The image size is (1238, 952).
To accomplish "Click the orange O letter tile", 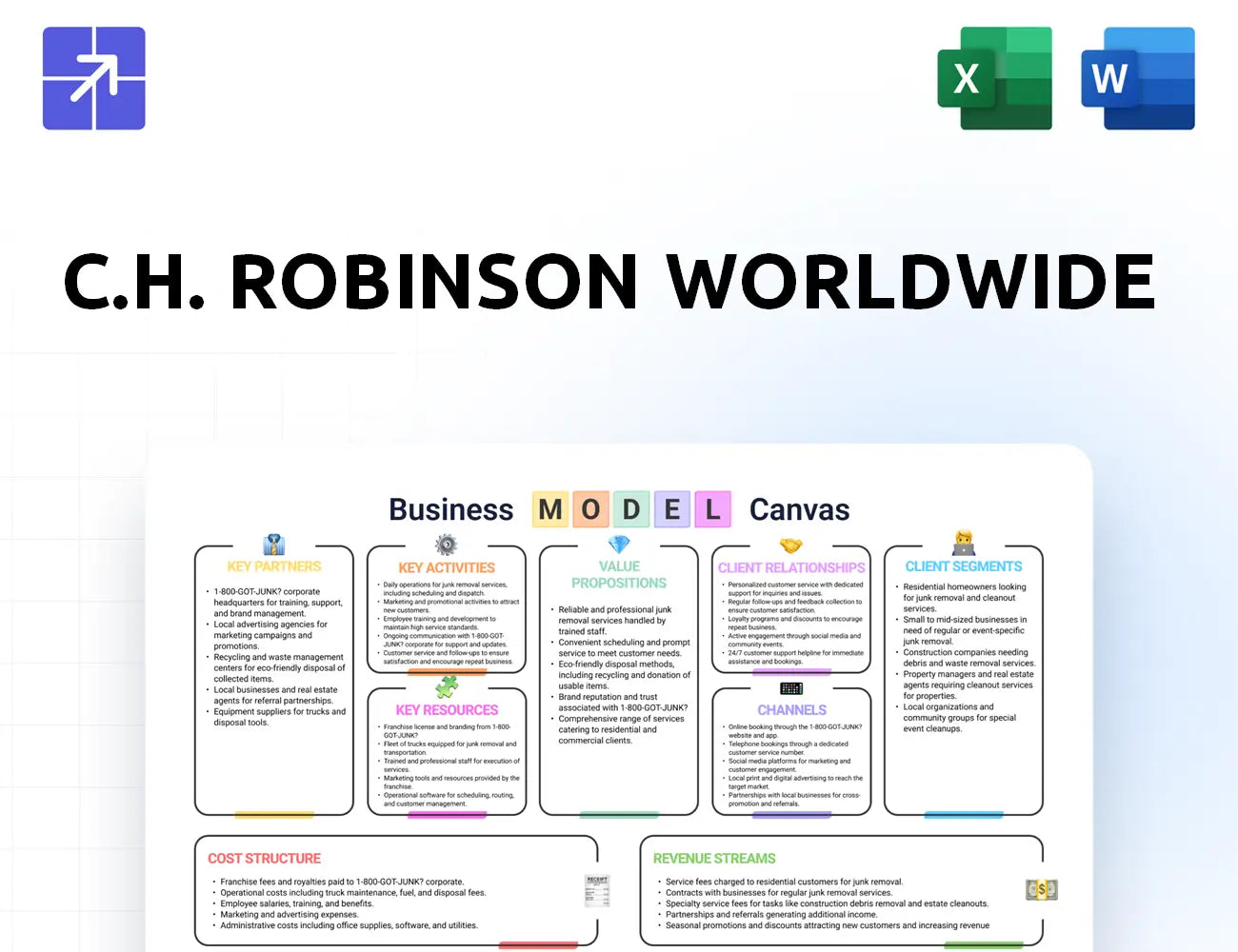I will 590,509.
